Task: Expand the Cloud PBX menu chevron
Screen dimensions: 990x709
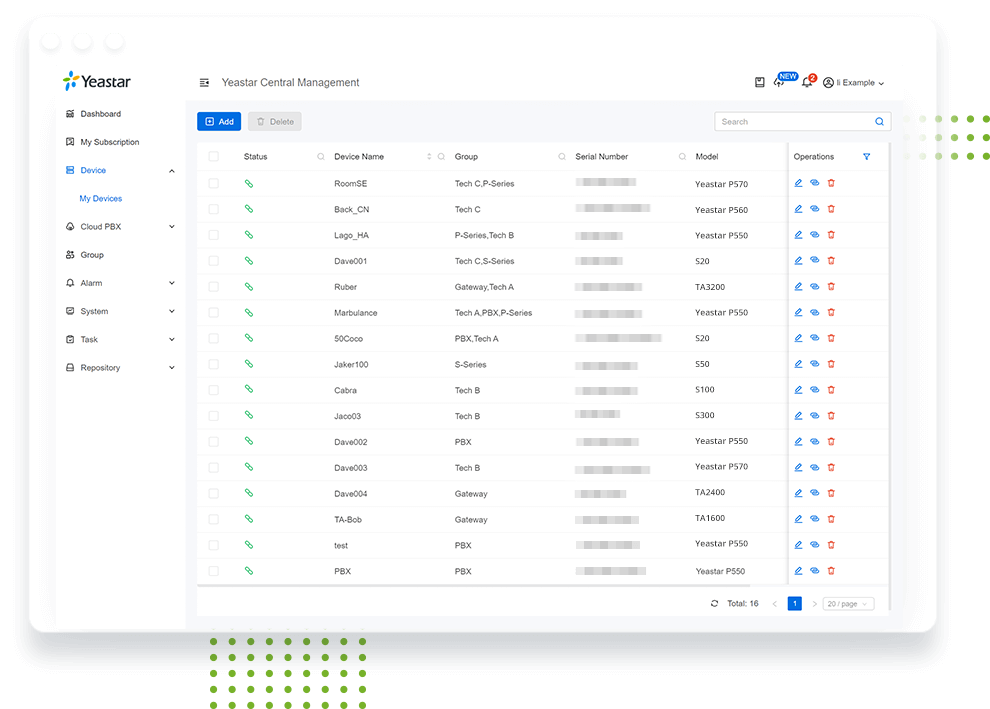Action: pos(172,227)
